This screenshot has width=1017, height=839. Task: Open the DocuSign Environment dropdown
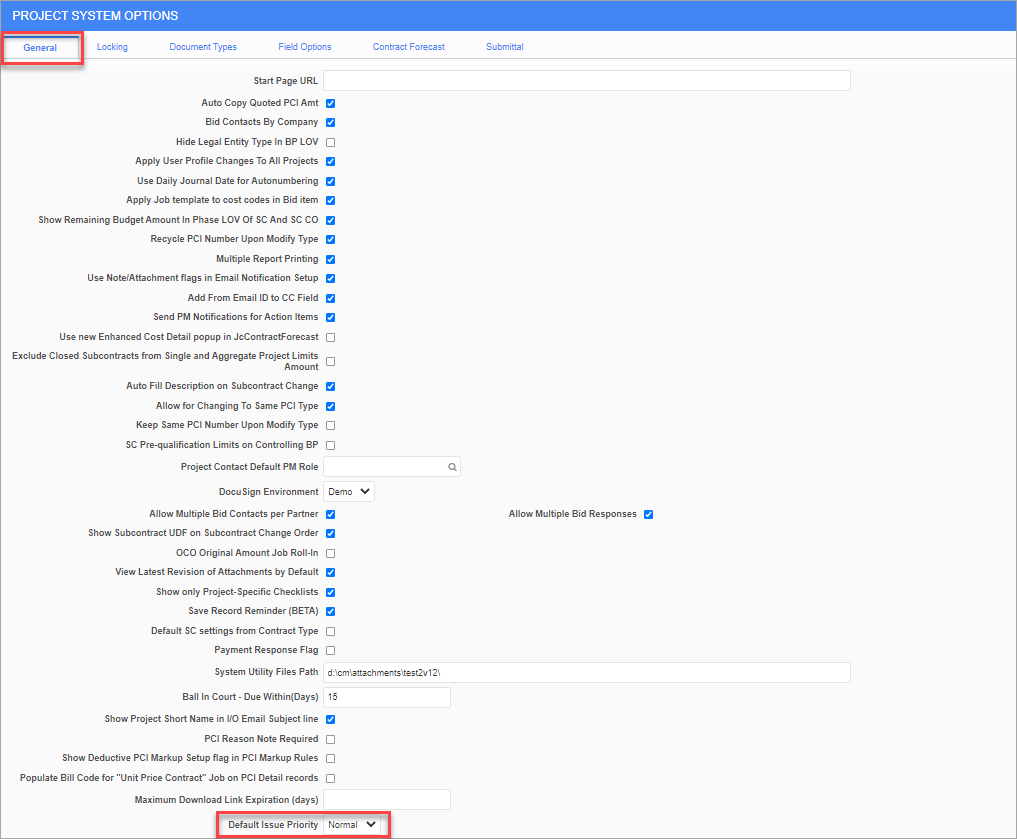[x=349, y=492]
